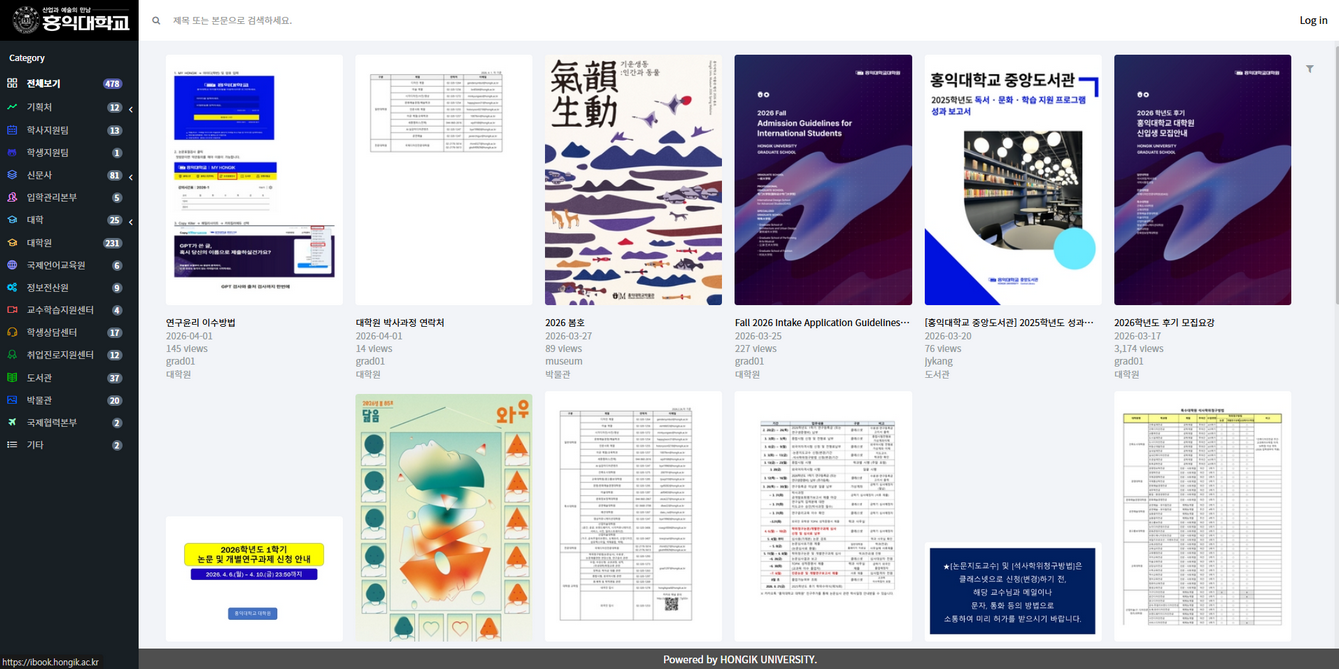
Task: Click the 도서관 book icon
Action: pyautogui.click(x=12, y=378)
